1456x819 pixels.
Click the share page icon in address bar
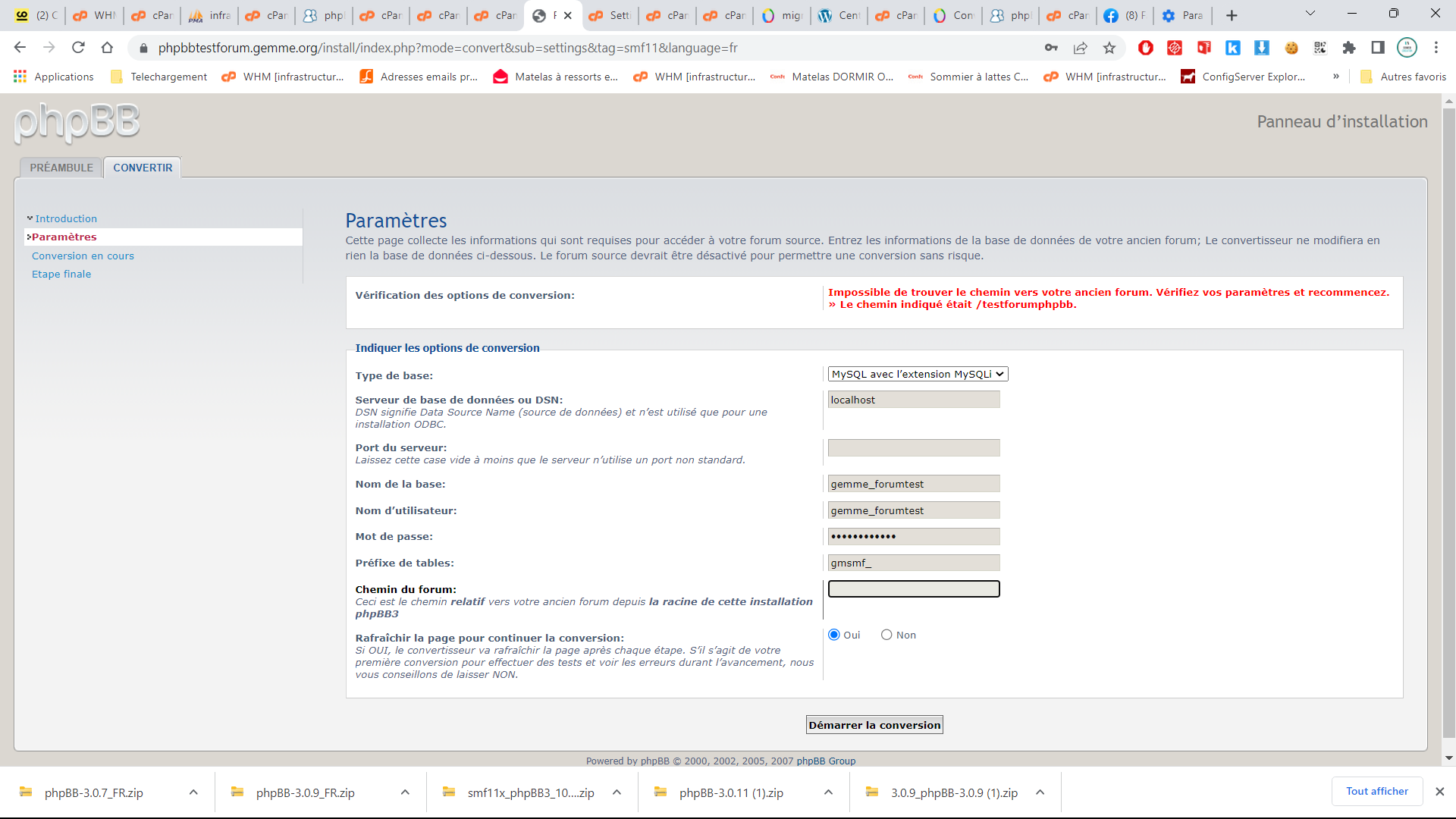point(1080,48)
